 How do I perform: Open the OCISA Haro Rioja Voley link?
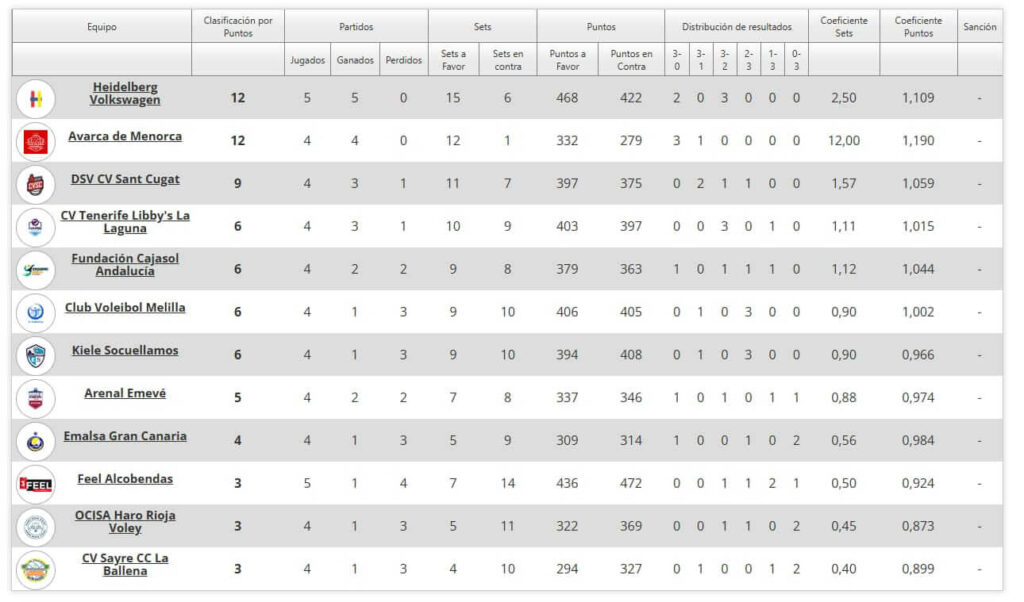(x=123, y=521)
